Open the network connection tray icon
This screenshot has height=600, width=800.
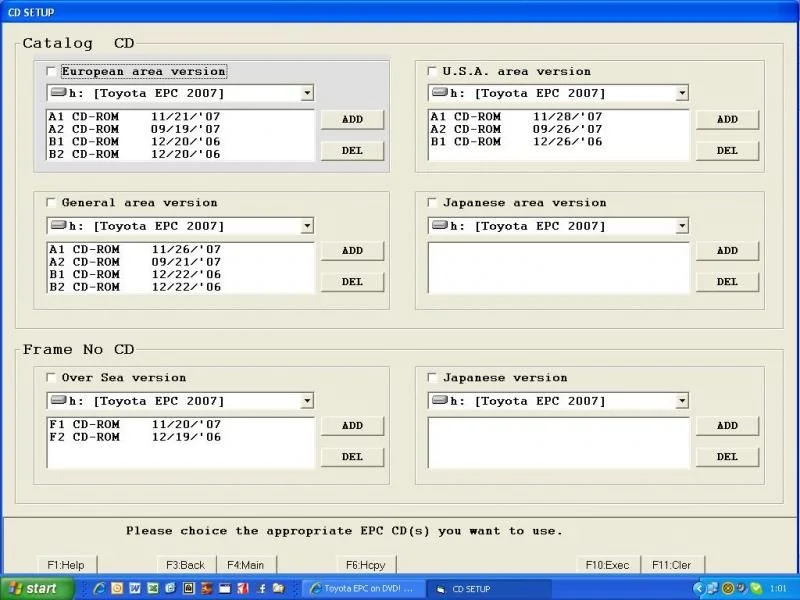[x=712, y=588]
